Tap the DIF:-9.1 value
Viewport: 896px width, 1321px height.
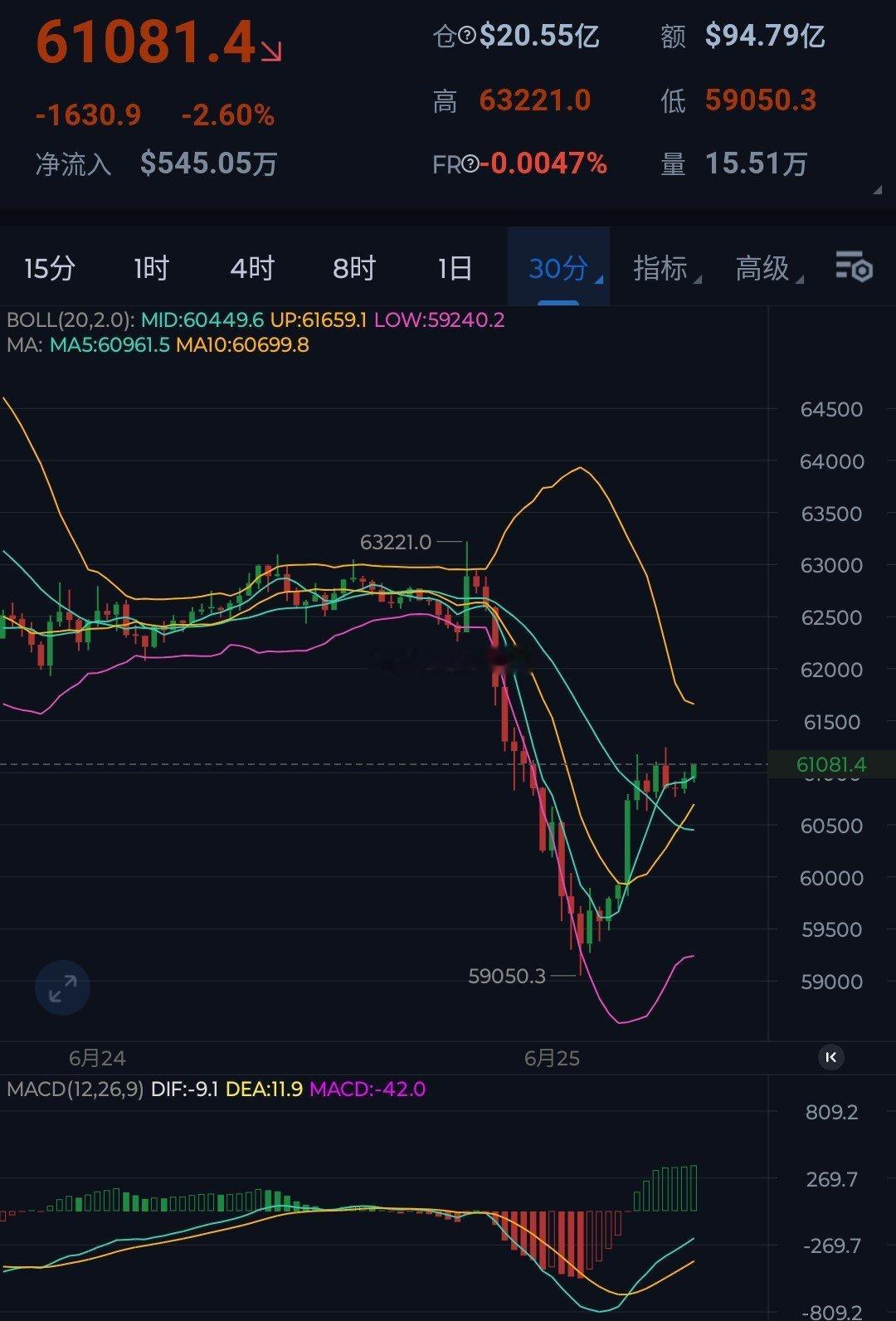(x=184, y=1089)
